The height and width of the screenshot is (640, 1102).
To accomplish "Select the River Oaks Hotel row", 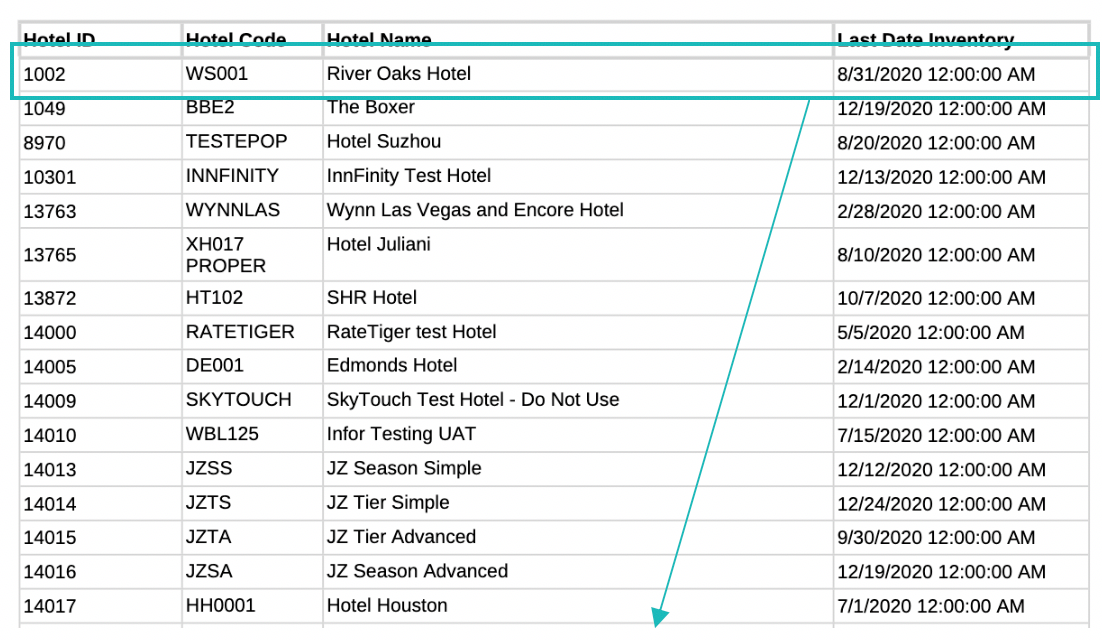I will point(398,74).
